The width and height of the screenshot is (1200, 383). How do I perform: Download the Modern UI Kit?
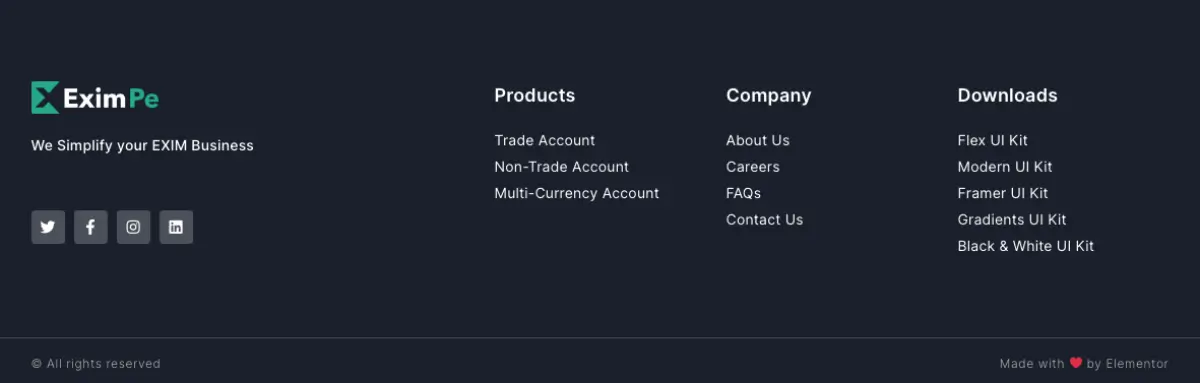point(1005,167)
